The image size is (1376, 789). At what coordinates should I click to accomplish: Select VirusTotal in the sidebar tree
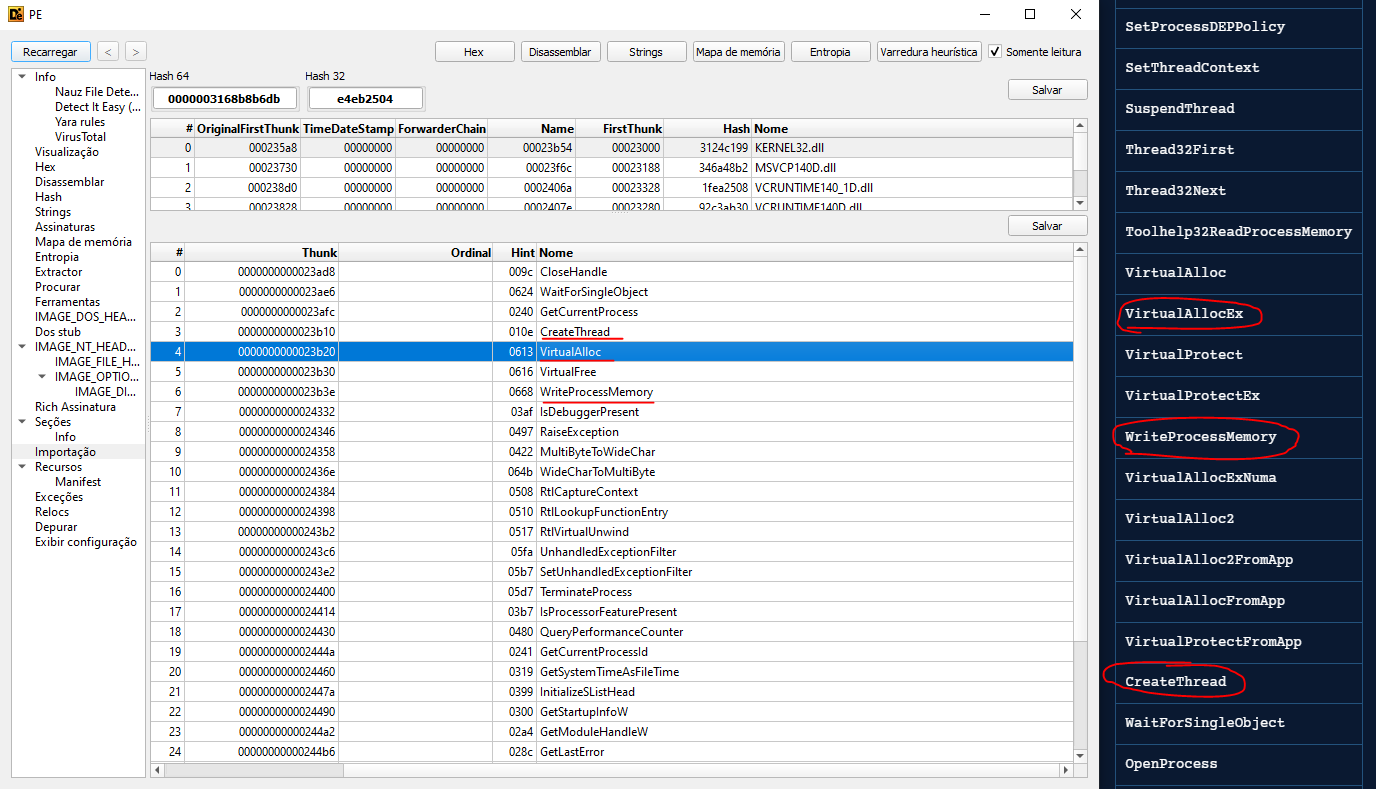(x=80, y=137)
